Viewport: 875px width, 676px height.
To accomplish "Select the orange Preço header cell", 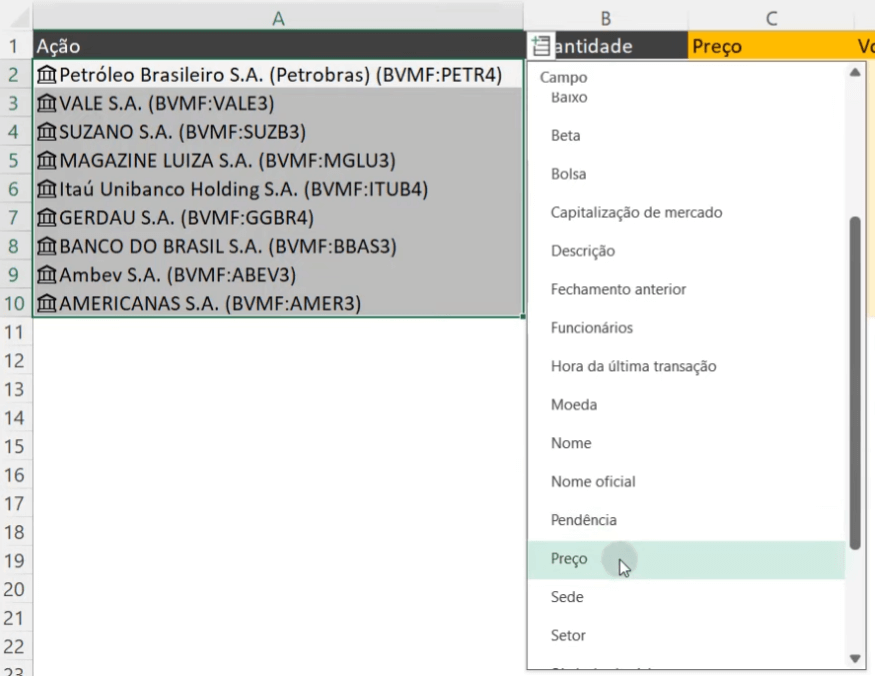I will coord(771,46).
